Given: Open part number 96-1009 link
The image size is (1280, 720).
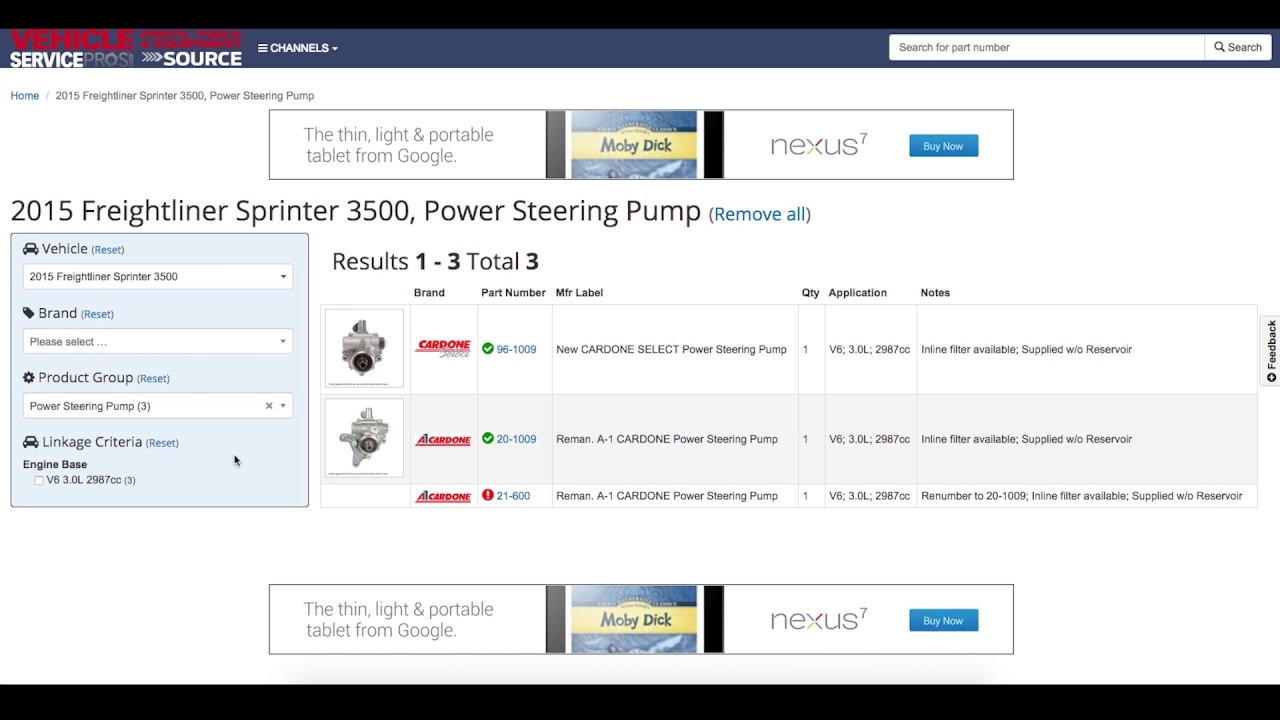Looking at the screenshot, I should point(516,350).
